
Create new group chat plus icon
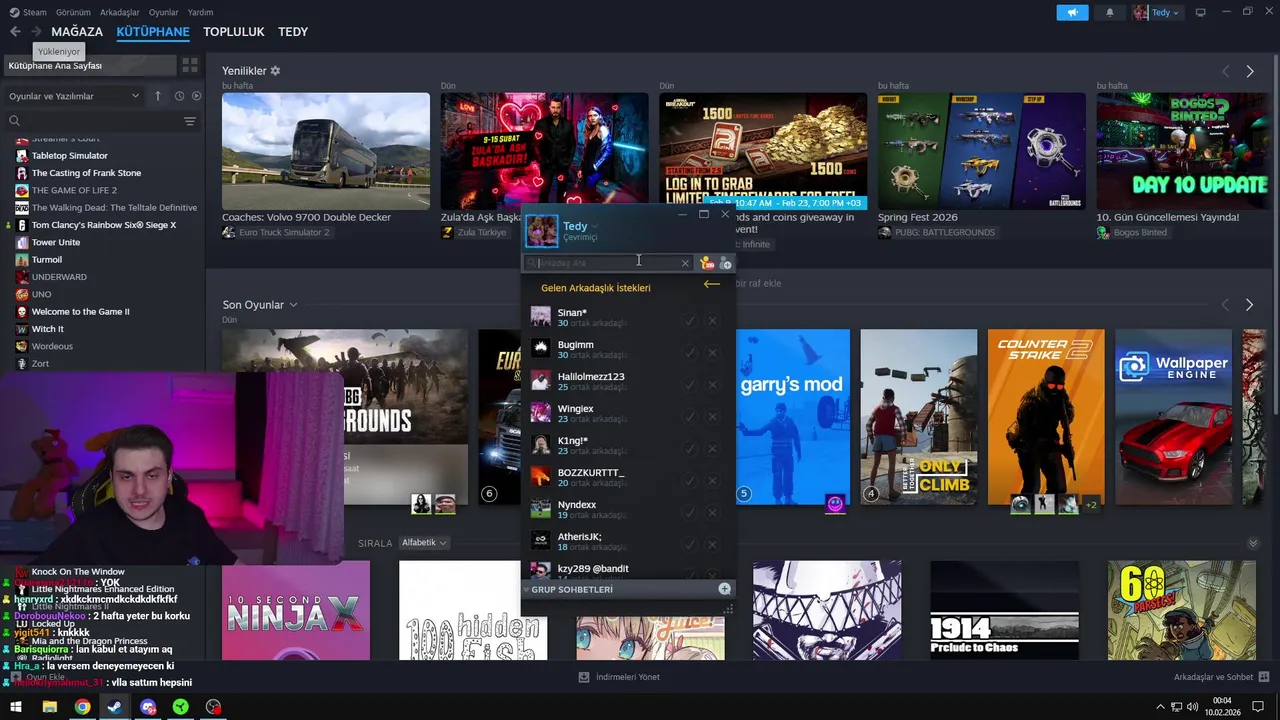pyautogui.click(x=724, y=589)
